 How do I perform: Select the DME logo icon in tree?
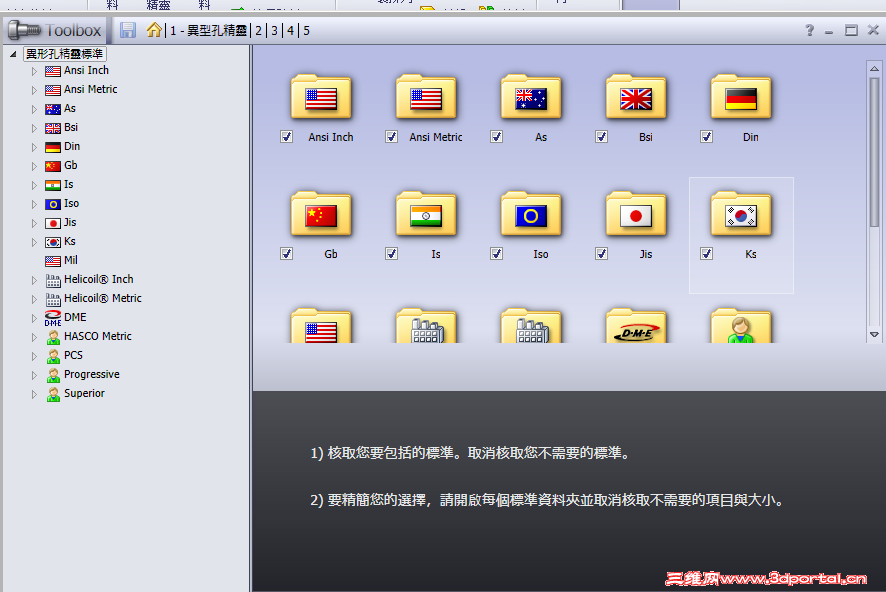click(x=53, y=318)
